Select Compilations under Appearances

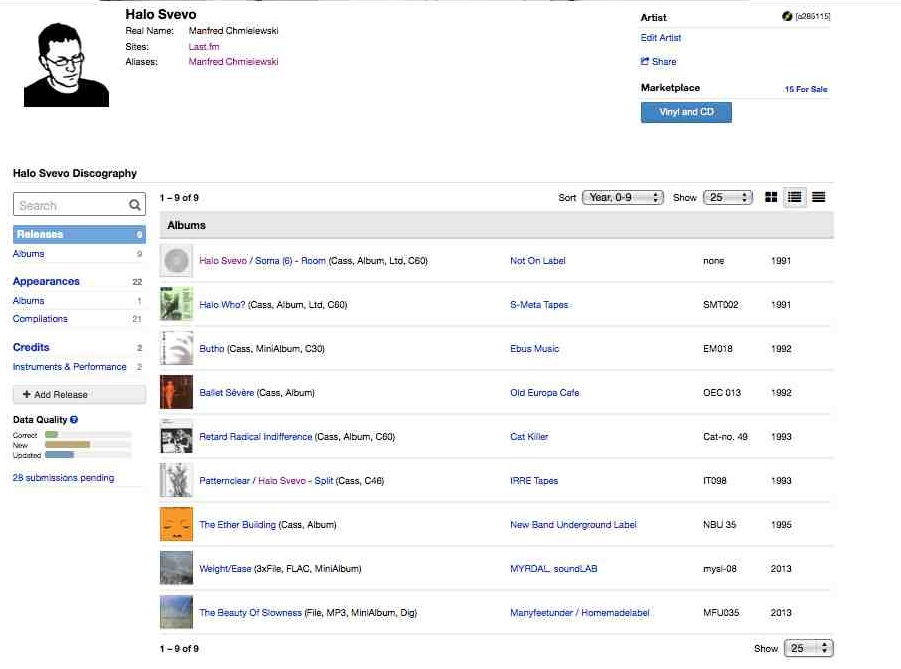point(40,319)
